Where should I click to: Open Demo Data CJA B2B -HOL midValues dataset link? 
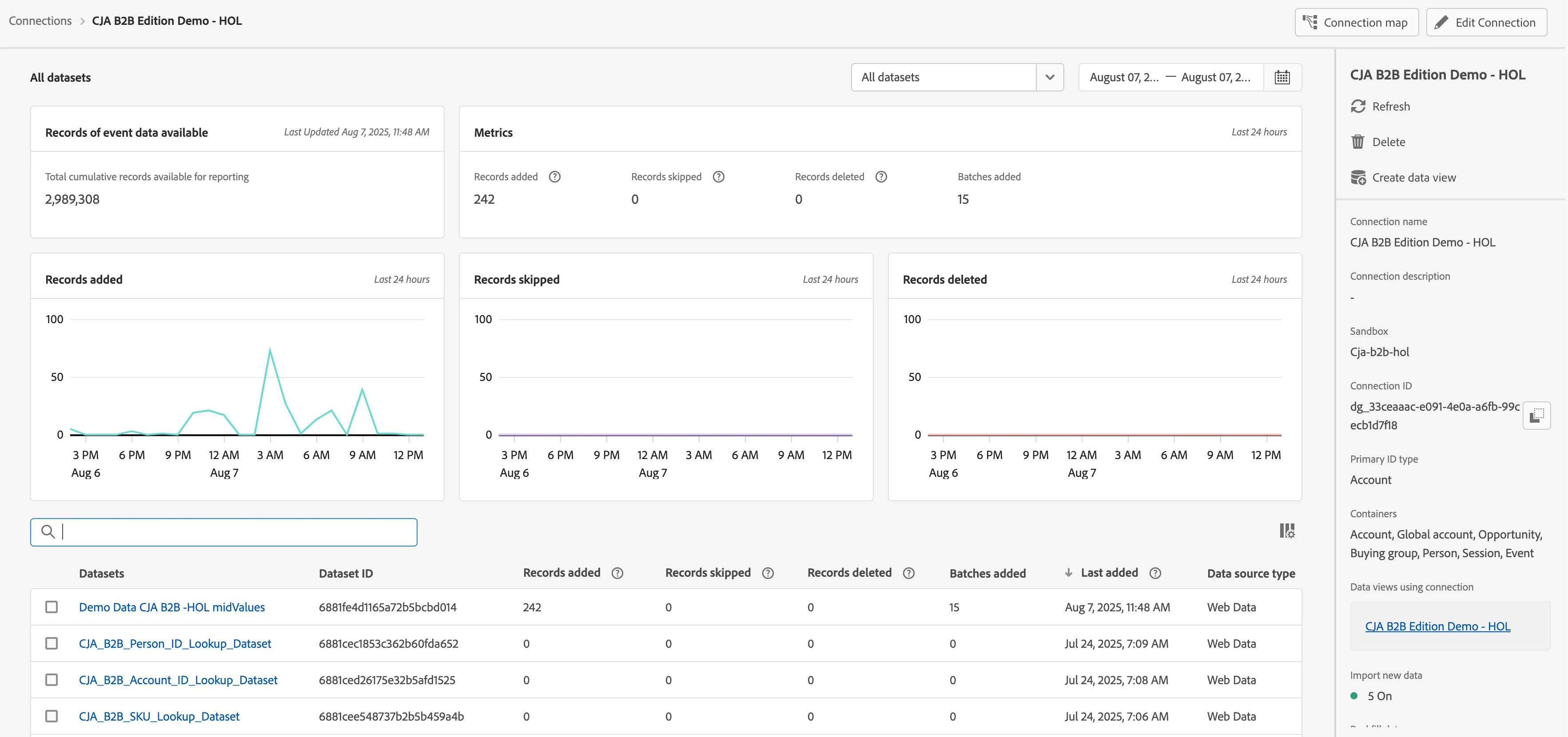click(x=171, y=607)
